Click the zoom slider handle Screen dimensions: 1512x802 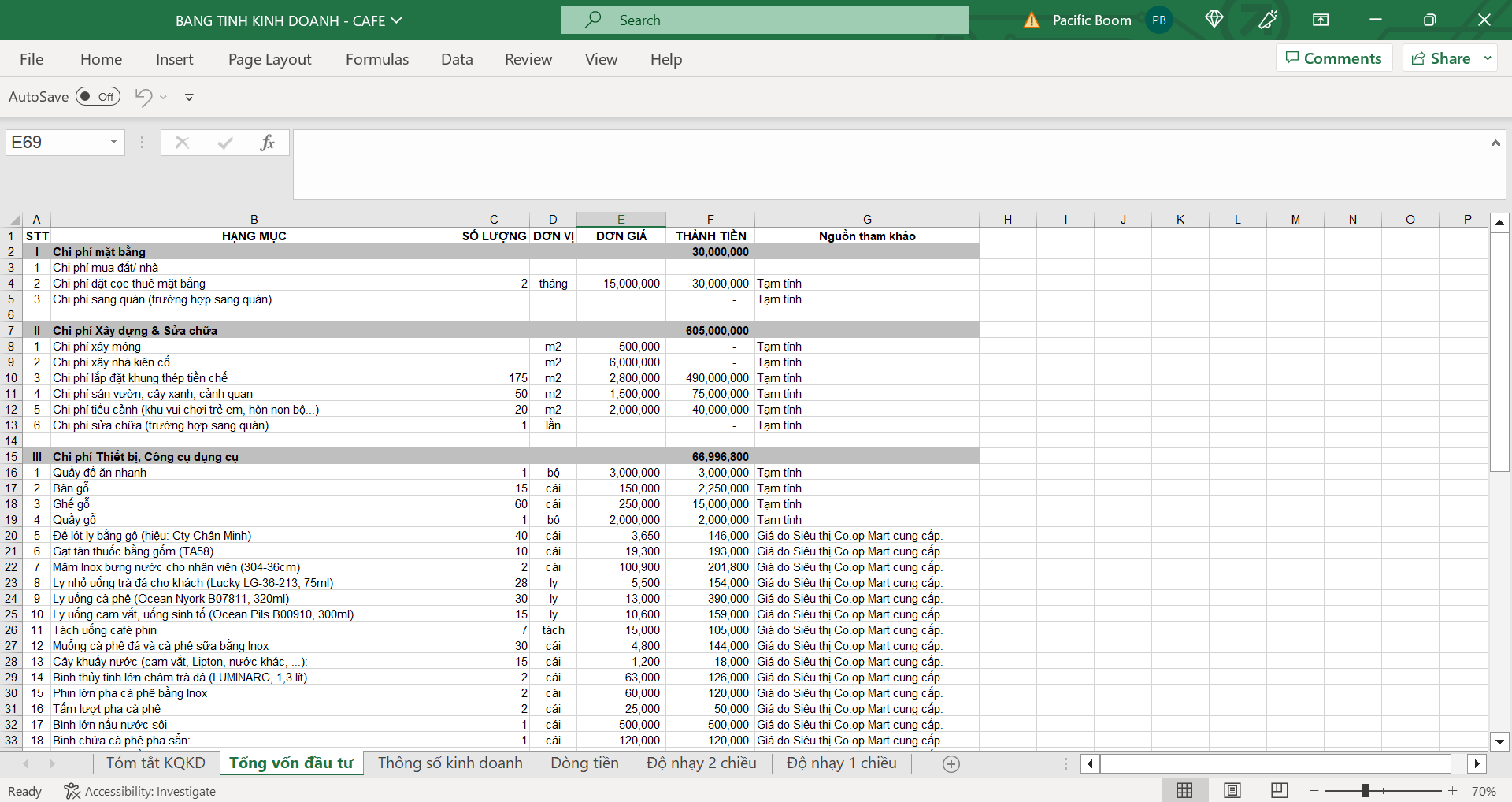(1366, 790)
